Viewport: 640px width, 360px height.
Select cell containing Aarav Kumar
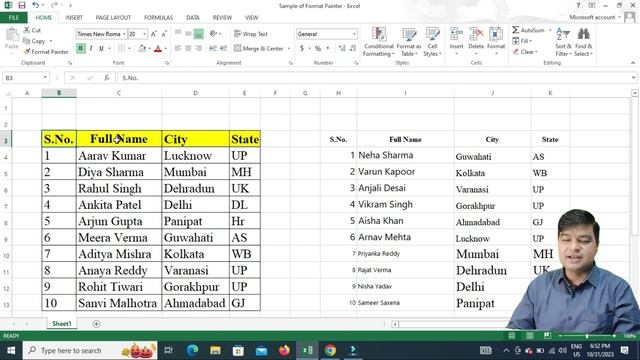[x=119, y=156]
